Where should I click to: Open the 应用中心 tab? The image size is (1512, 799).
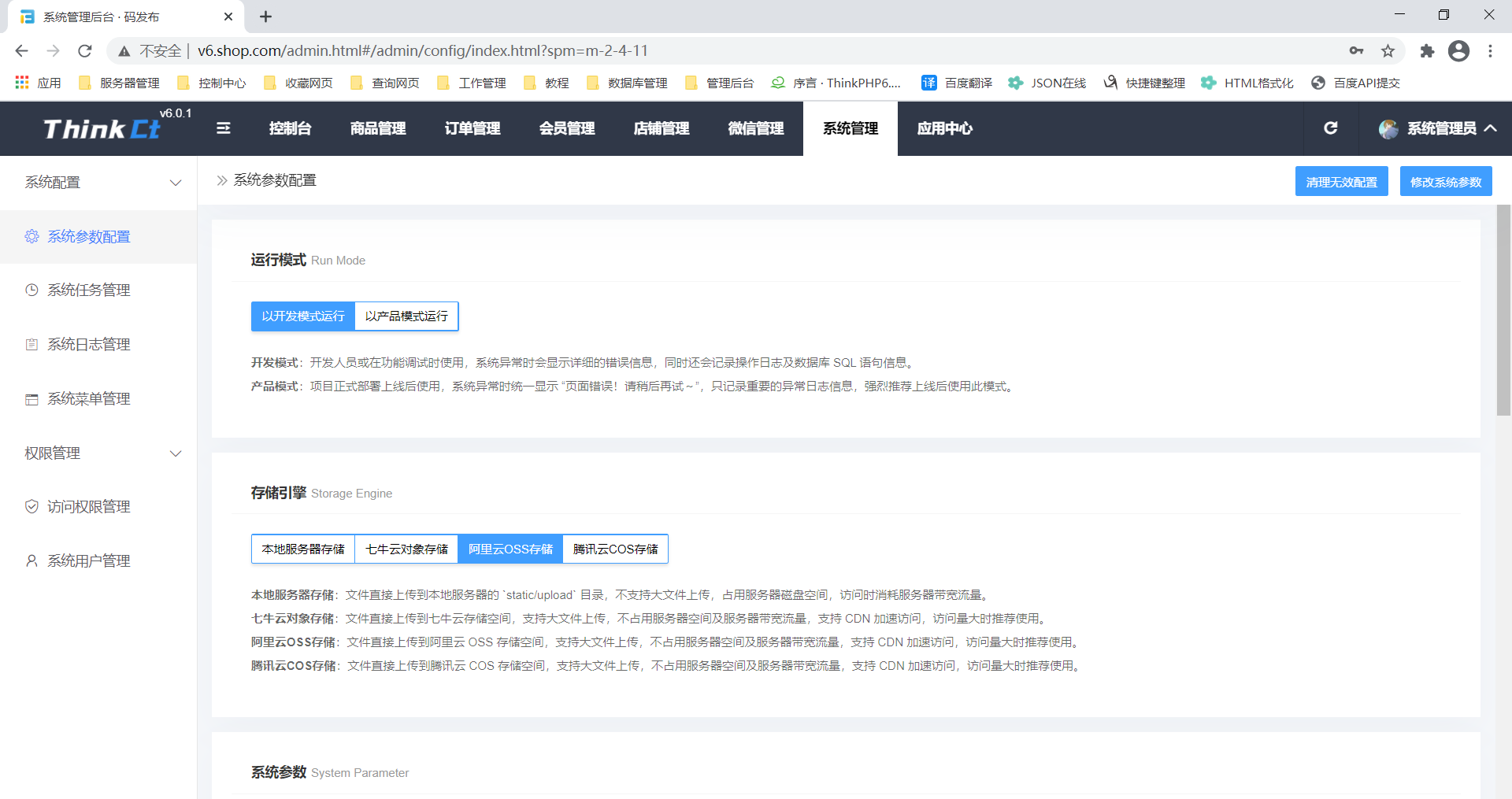[x=944, y=128]
